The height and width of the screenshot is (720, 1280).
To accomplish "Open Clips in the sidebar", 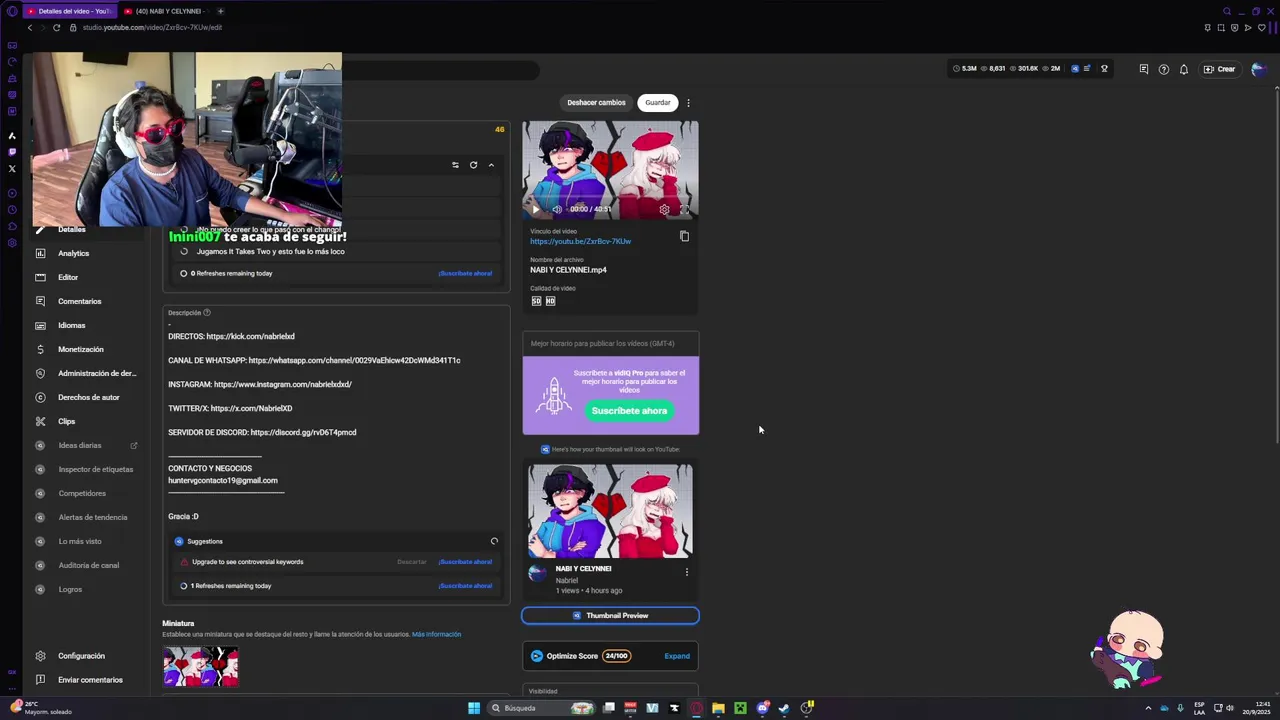I will 66,421.
